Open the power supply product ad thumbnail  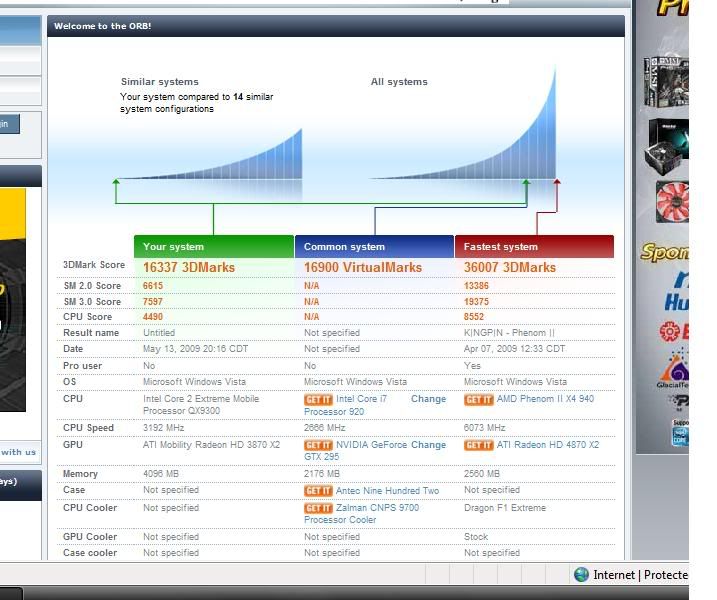click(x=668, y=146)
